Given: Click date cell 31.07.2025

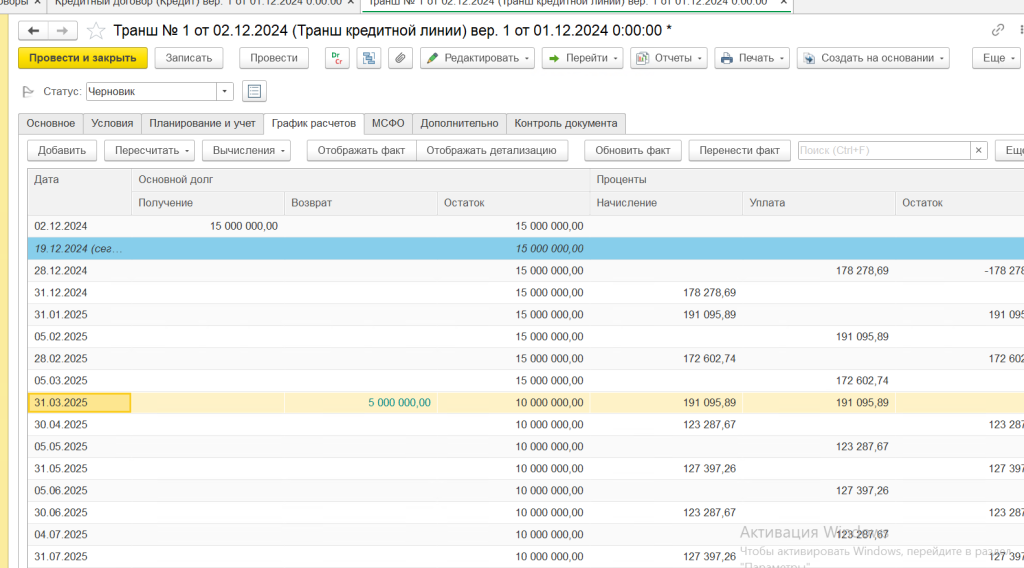Looking at the screenshot, I should pos(79,556).
